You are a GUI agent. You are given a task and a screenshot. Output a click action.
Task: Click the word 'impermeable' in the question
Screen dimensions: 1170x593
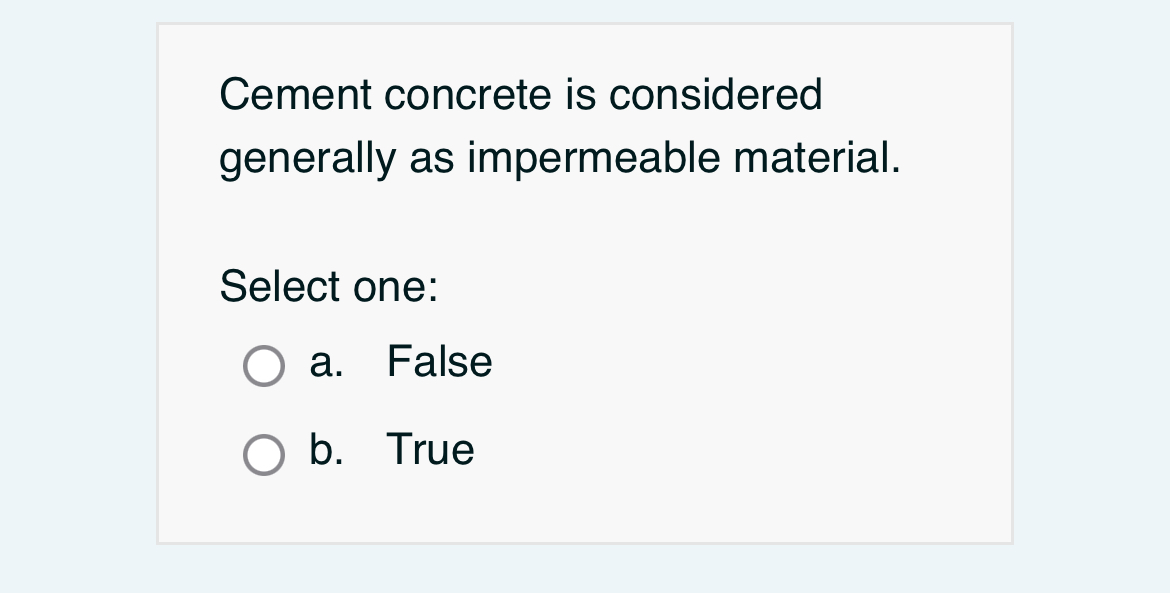click(590, 158)
